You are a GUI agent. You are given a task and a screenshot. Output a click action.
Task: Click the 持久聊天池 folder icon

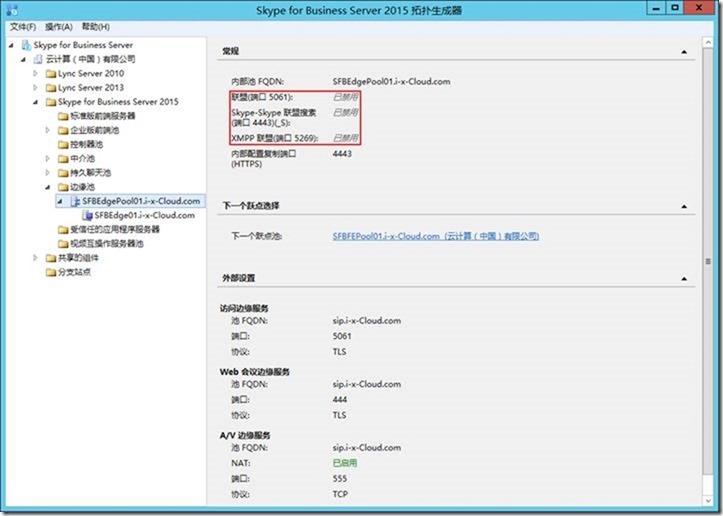[63, 173]
